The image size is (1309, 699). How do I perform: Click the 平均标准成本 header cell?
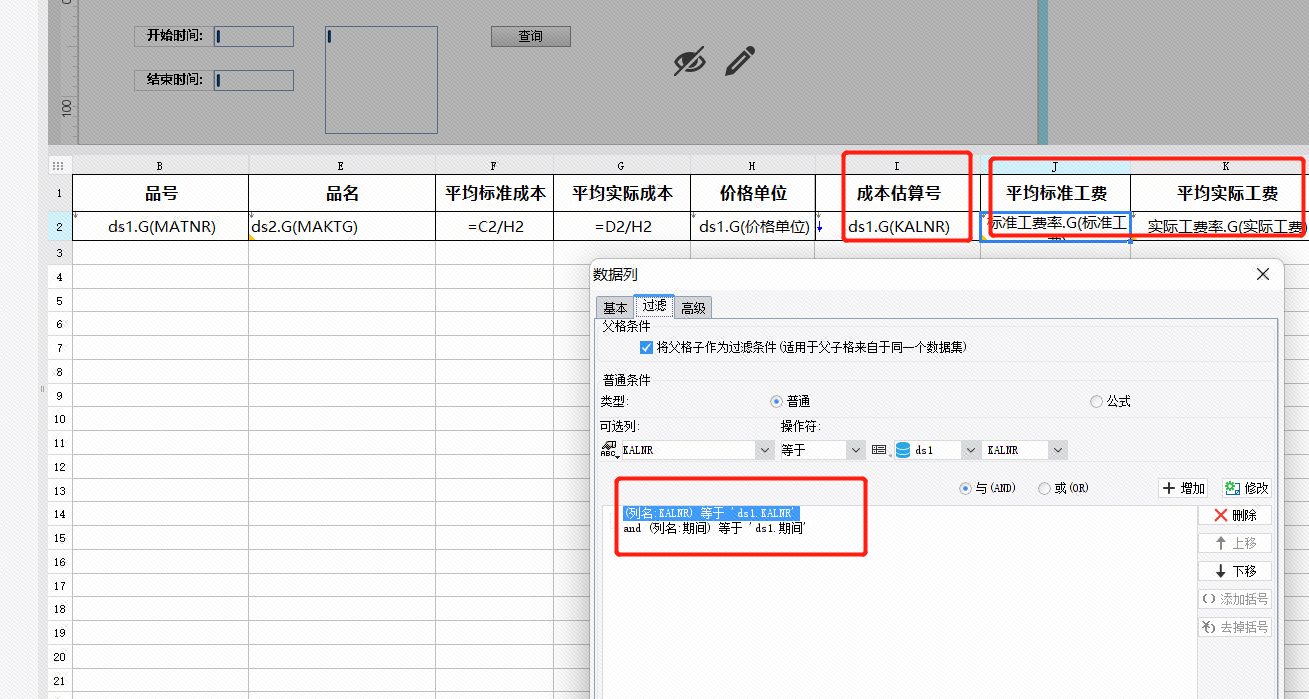point(494,193)
